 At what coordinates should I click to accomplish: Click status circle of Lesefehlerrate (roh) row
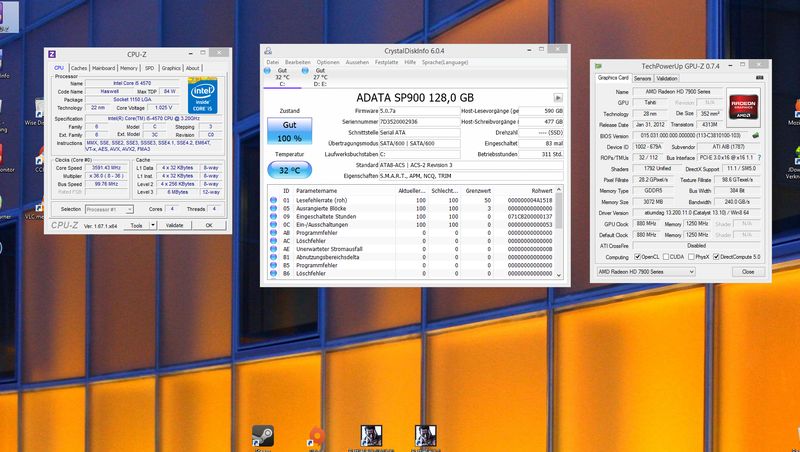coord(273,200)
